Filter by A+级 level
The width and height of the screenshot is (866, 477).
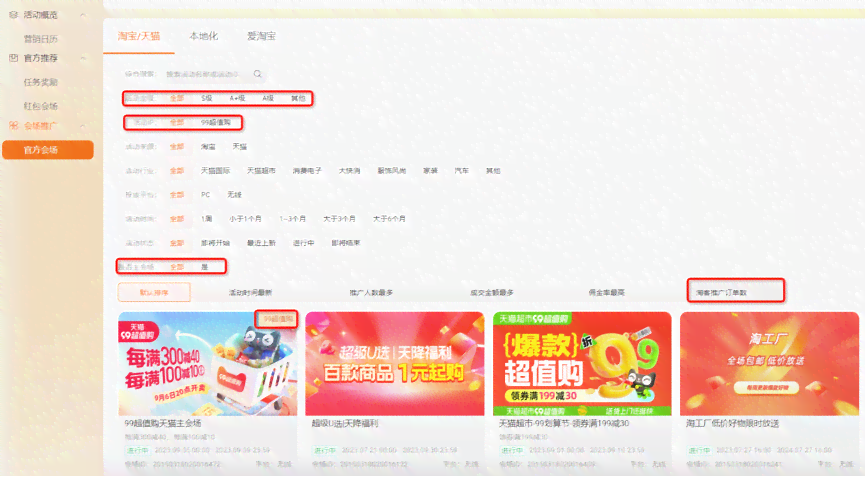pyautogui.click(x=237, y=98)
